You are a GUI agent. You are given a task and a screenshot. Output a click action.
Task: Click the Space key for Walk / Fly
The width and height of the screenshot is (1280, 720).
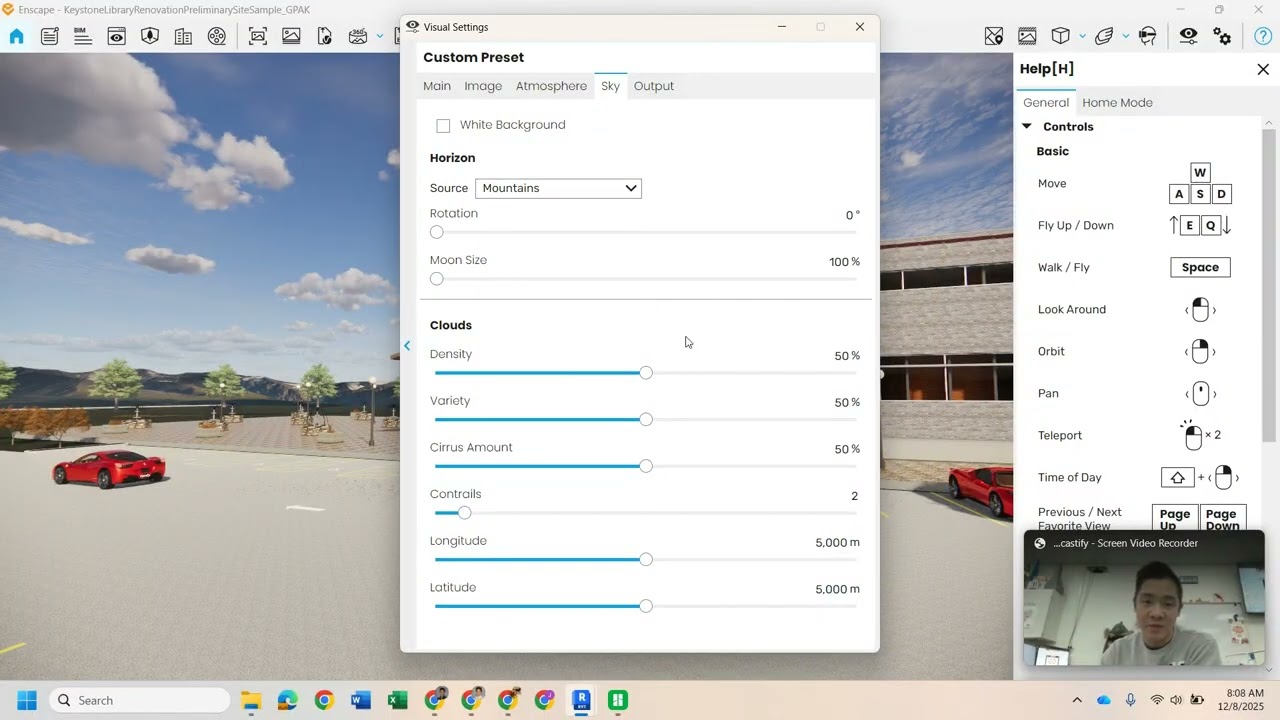(1200, 267)
